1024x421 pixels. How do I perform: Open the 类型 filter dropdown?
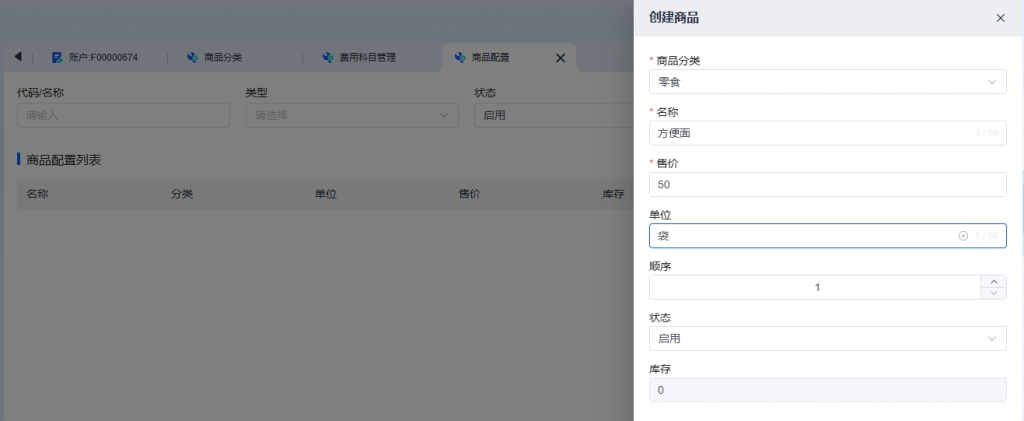click(x=348, y=115)
